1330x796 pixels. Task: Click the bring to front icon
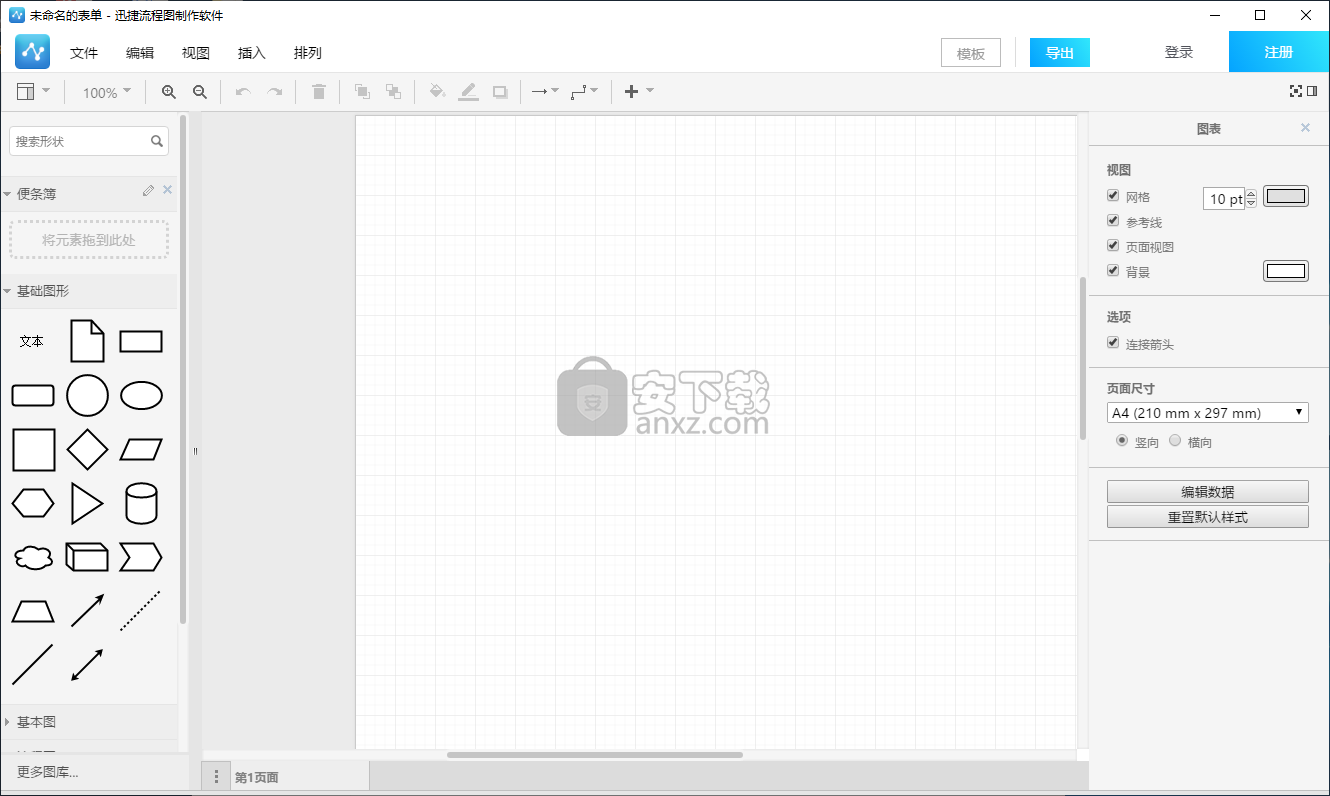point(363,92)
